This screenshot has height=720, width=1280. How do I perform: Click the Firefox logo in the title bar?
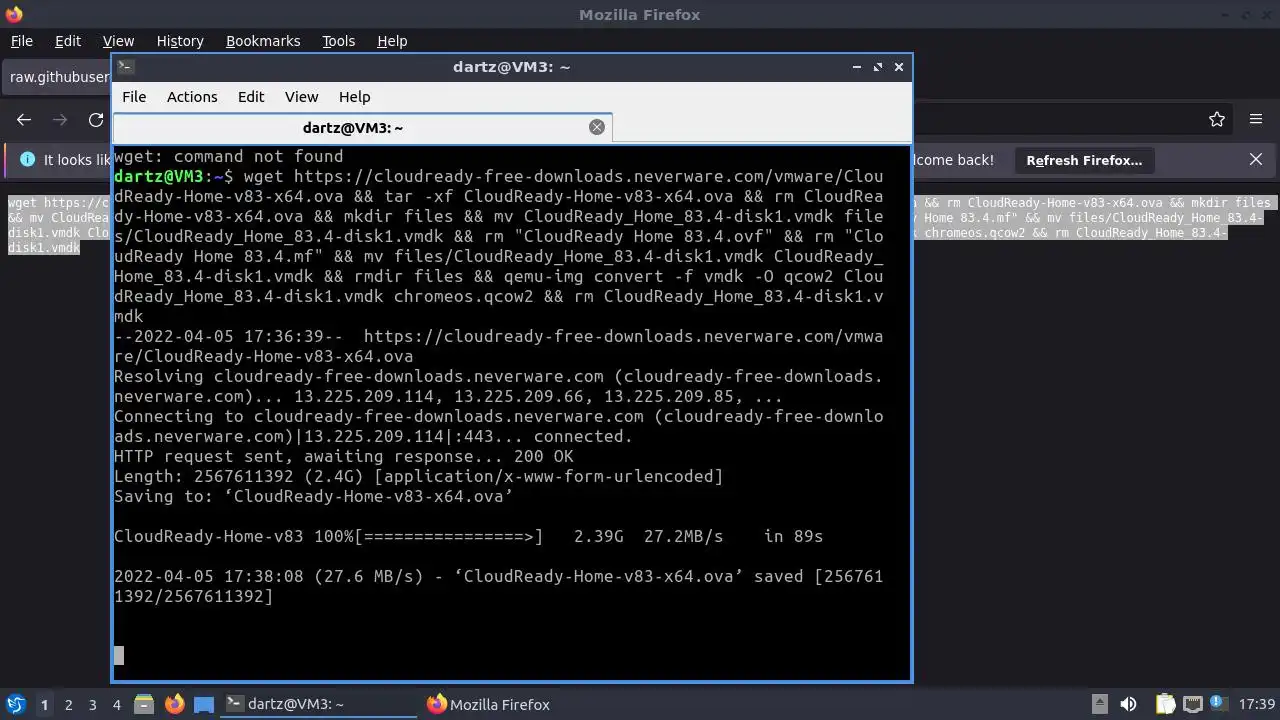(x=13, y=14)
